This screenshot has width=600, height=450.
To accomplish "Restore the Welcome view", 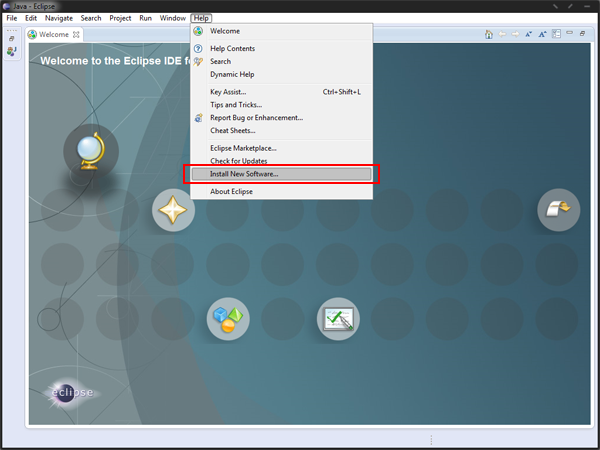I will coord(582,33).
